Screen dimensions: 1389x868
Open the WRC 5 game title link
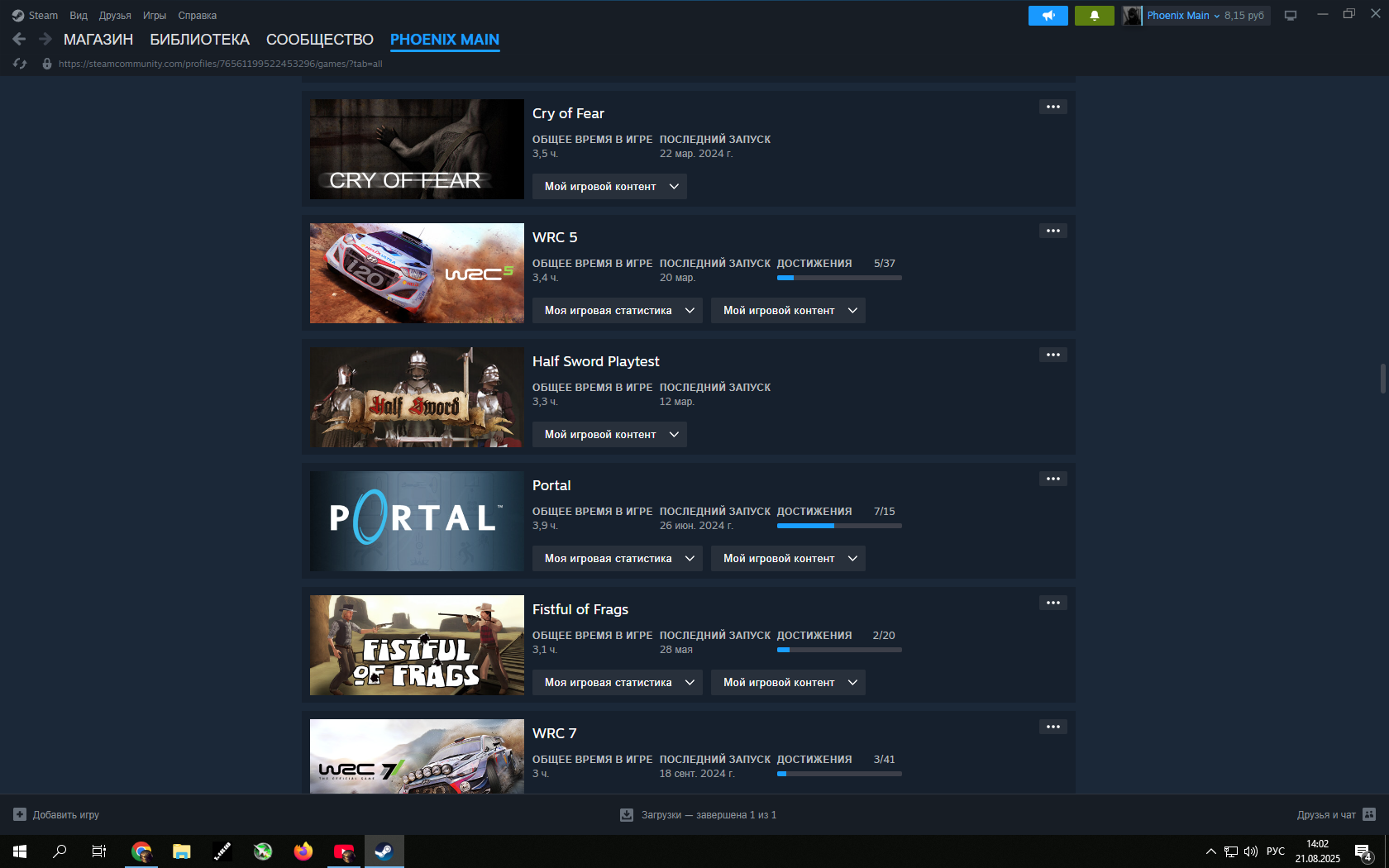click(x=555, y=237)
